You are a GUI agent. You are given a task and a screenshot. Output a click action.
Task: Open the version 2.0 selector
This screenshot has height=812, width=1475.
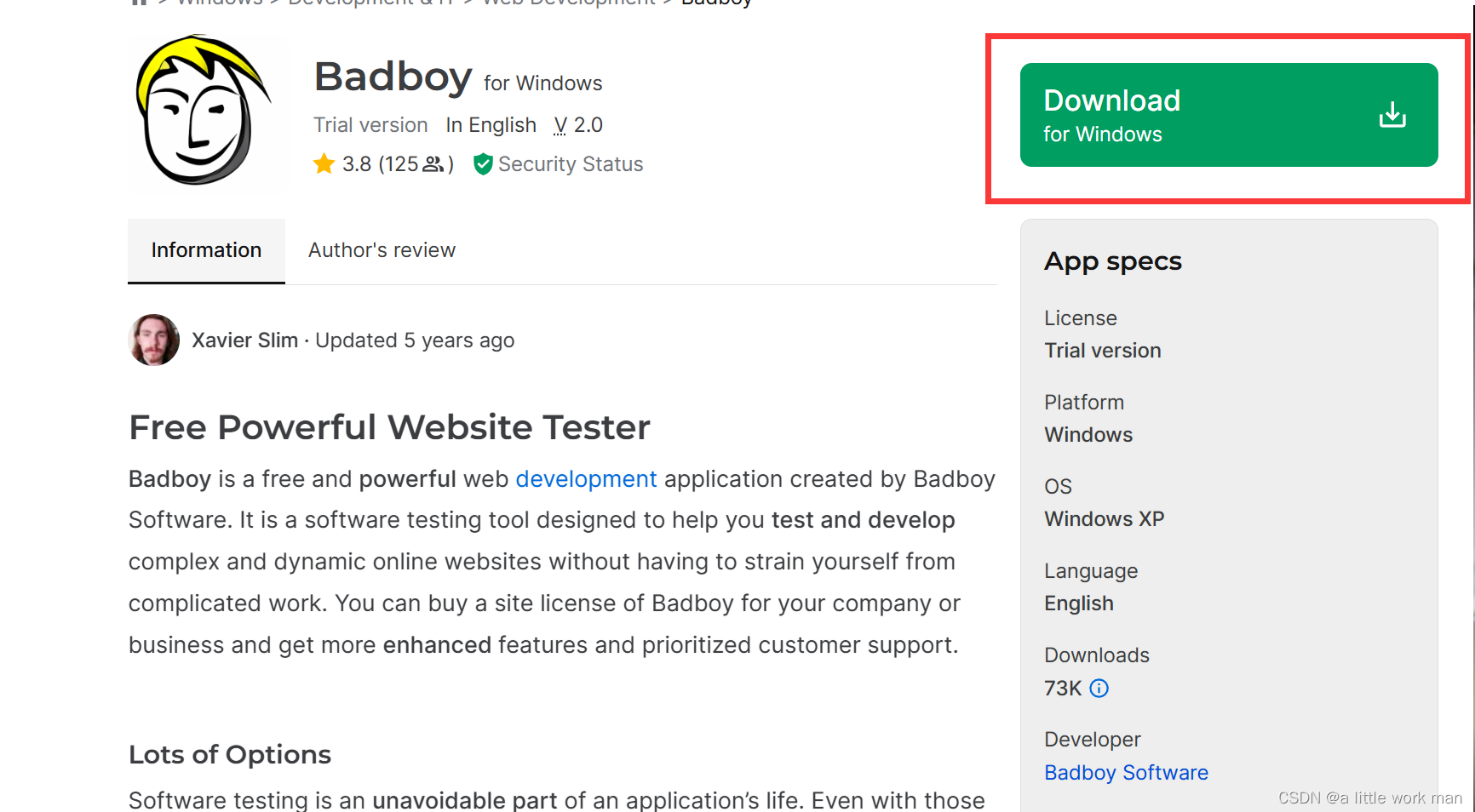[x=578, y=124]
